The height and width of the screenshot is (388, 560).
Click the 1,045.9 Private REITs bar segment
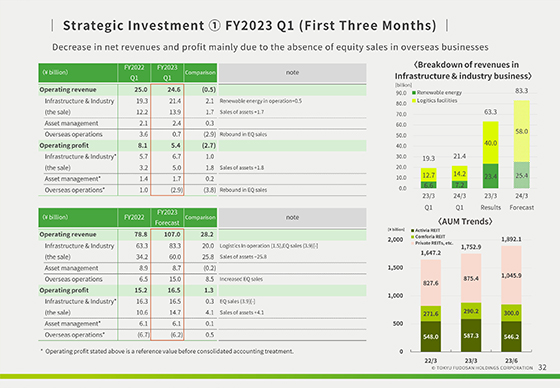(511, 275)
